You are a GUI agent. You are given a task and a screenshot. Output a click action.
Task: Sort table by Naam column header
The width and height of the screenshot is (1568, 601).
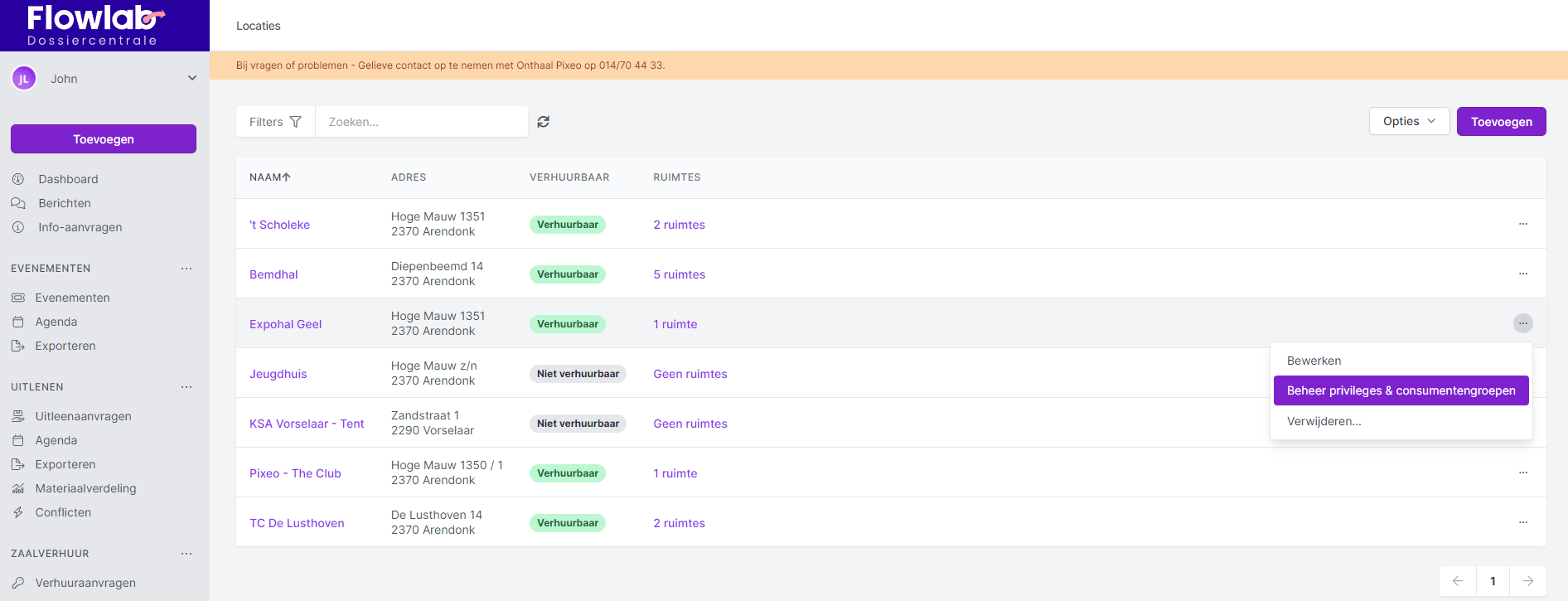pyautogui.click(x=269, y=177)
